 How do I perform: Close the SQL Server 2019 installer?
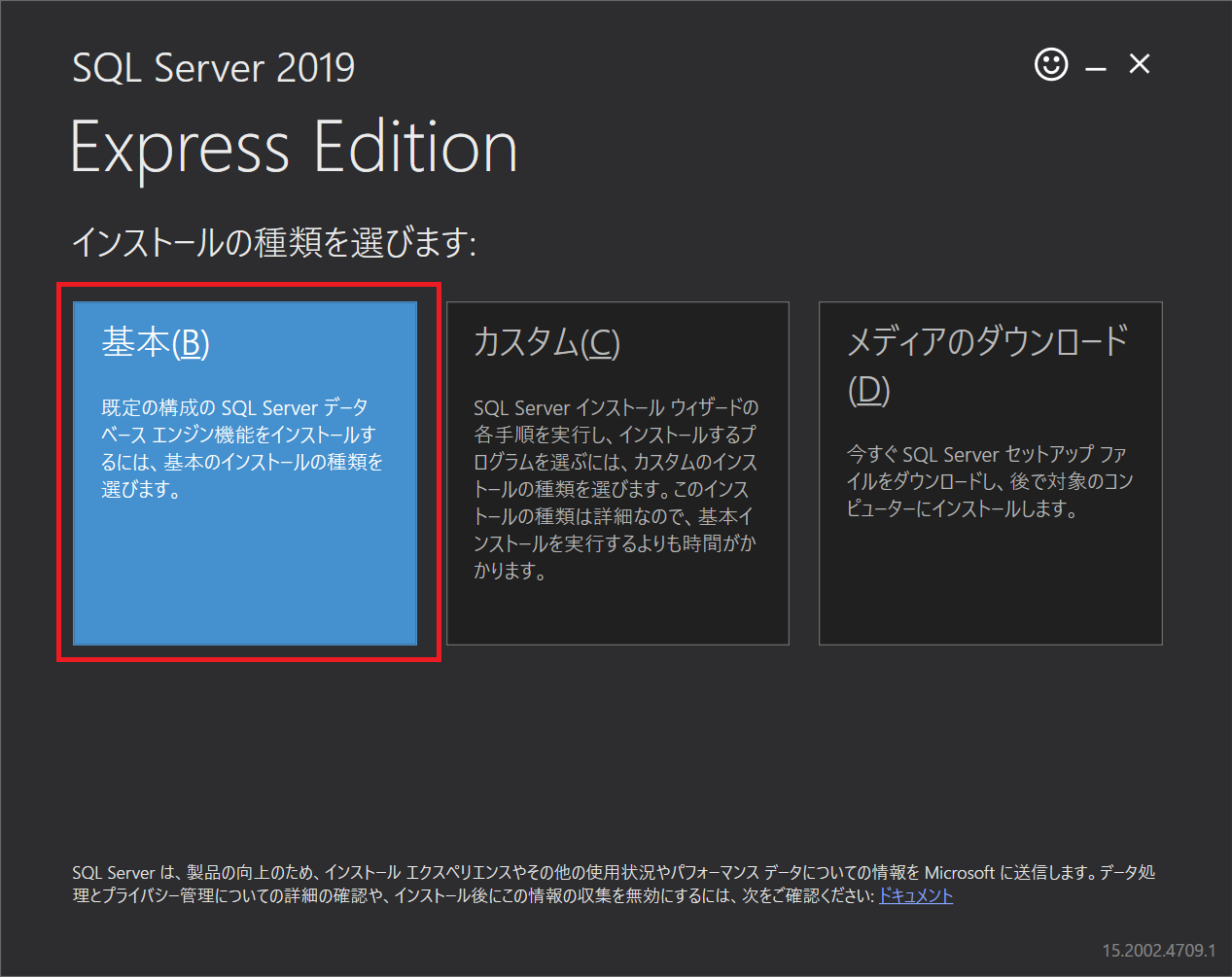click(x=1140, y=64)
